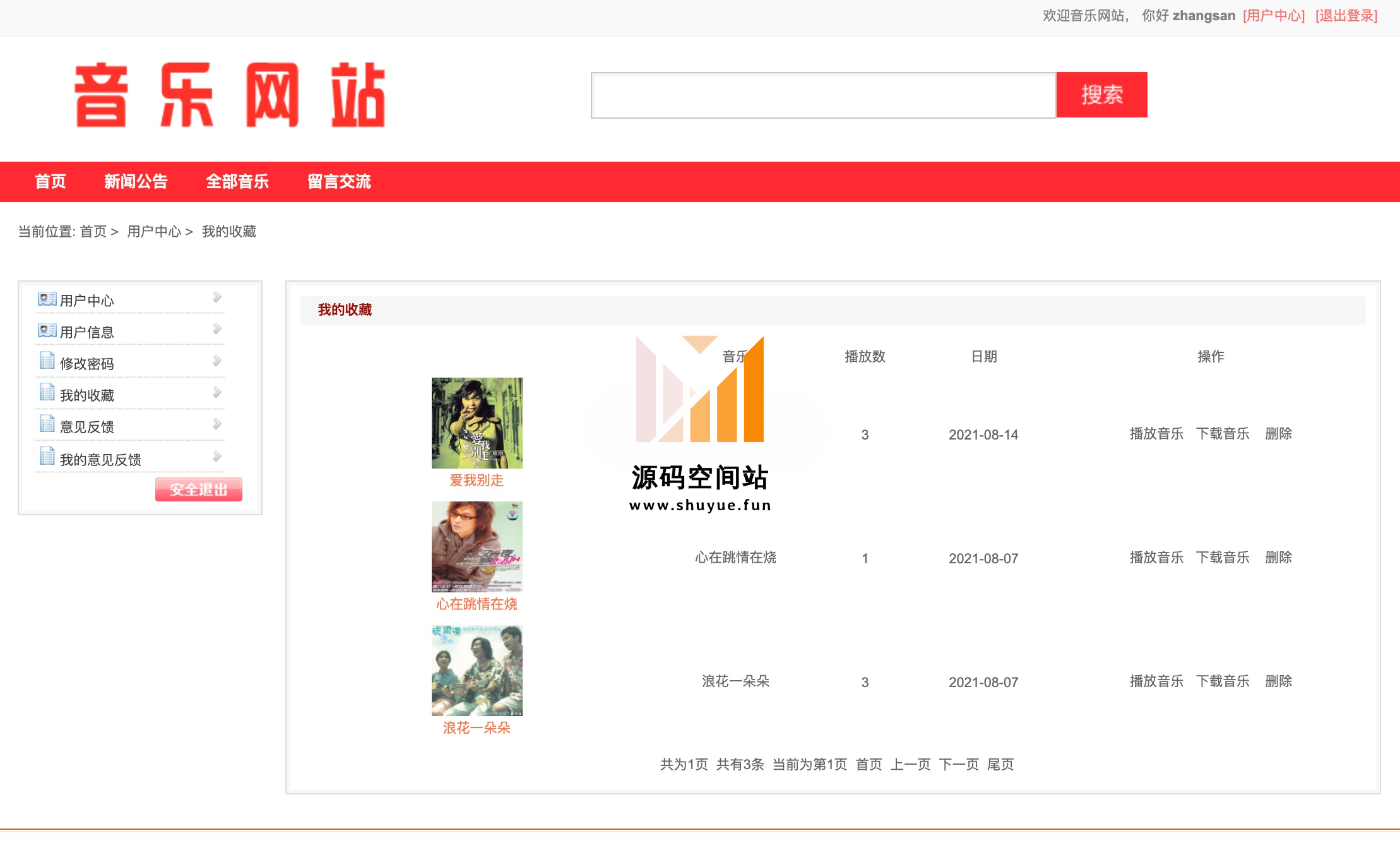Click the document icon beside 修改密码
Image resolution: width=1400 pixels, height=850 pixels.
pyautogui.click(x=47, y=361)
